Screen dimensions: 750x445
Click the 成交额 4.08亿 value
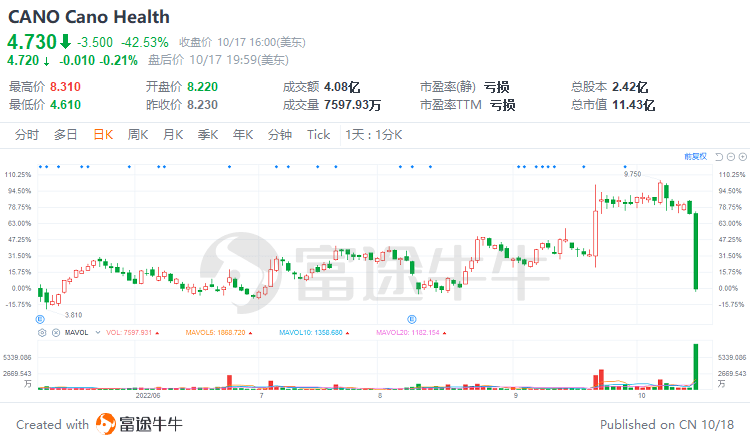pos(342,87)
